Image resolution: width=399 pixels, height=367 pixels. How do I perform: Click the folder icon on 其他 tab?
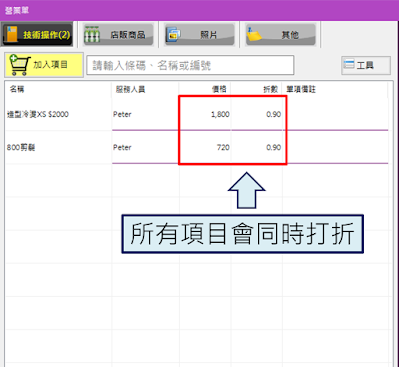254,34
